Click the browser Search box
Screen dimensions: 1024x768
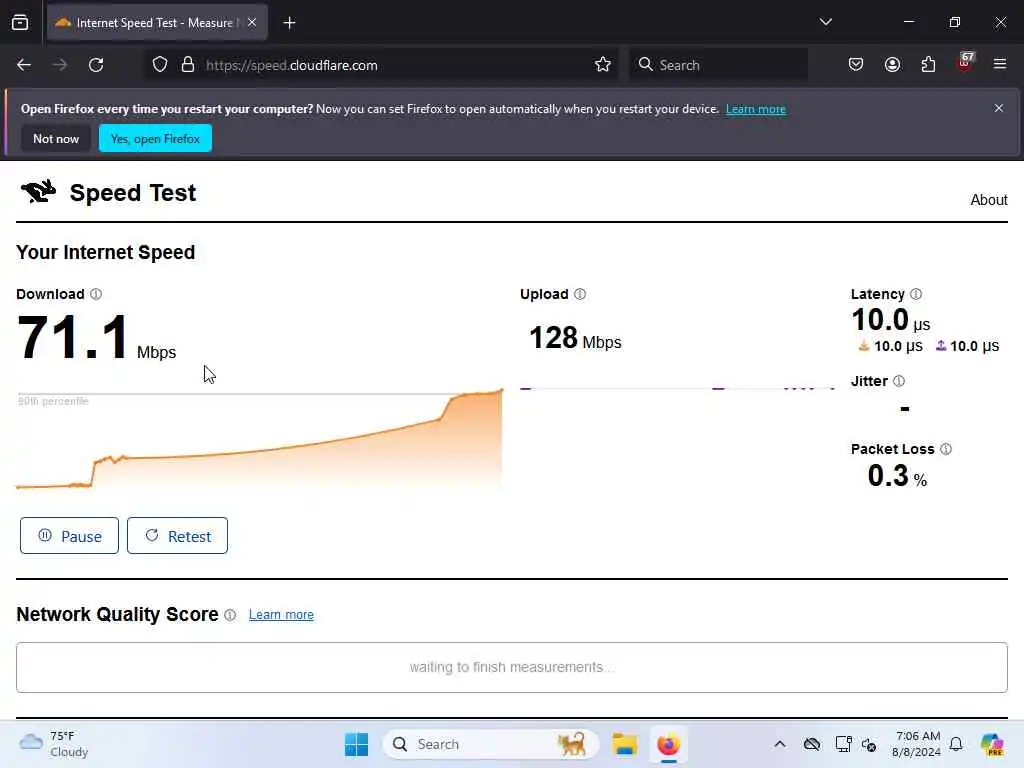(718, 65)
